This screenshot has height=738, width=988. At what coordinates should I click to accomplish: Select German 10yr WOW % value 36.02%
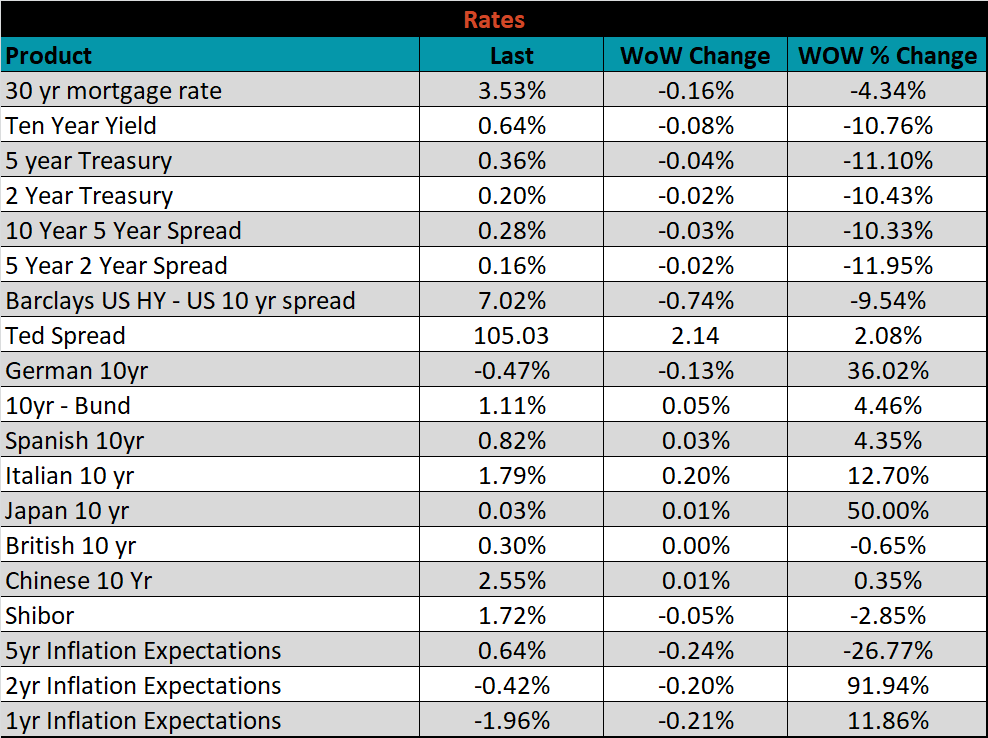887,371
